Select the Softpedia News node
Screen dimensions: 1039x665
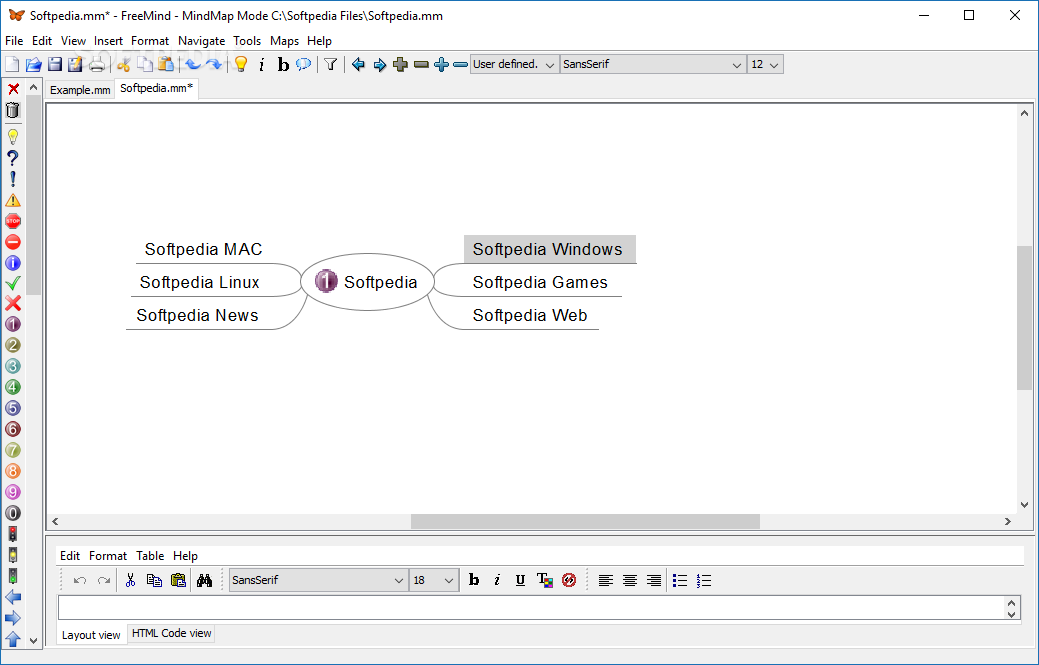tap(197, 315)
